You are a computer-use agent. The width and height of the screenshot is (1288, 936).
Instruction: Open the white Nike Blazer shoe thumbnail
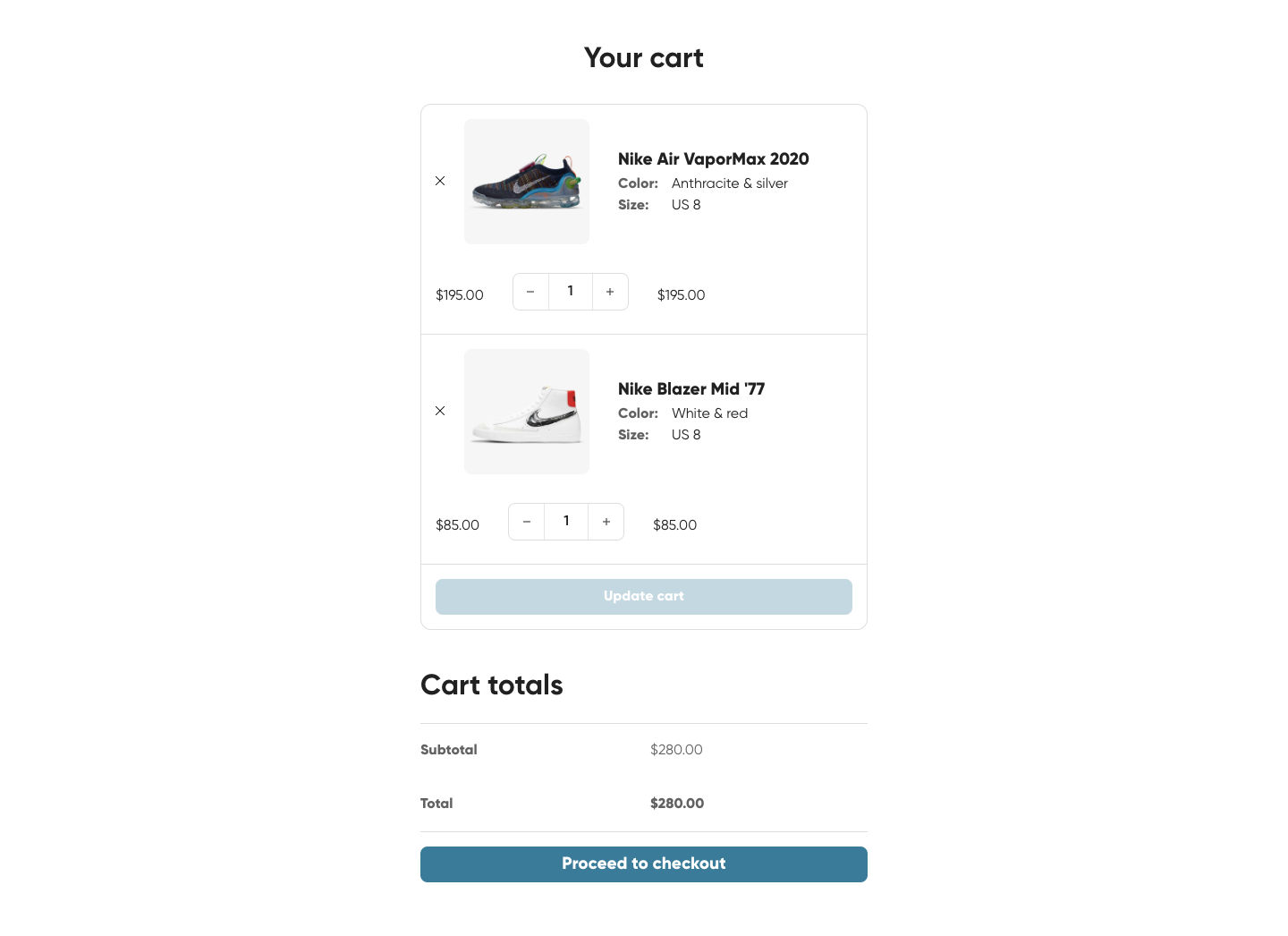coord(527,412)
